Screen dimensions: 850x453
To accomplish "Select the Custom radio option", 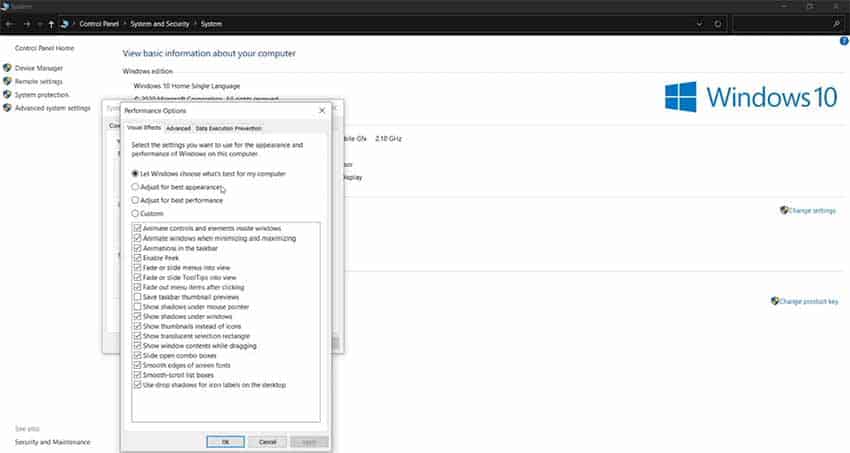I will tap(135, 213).
